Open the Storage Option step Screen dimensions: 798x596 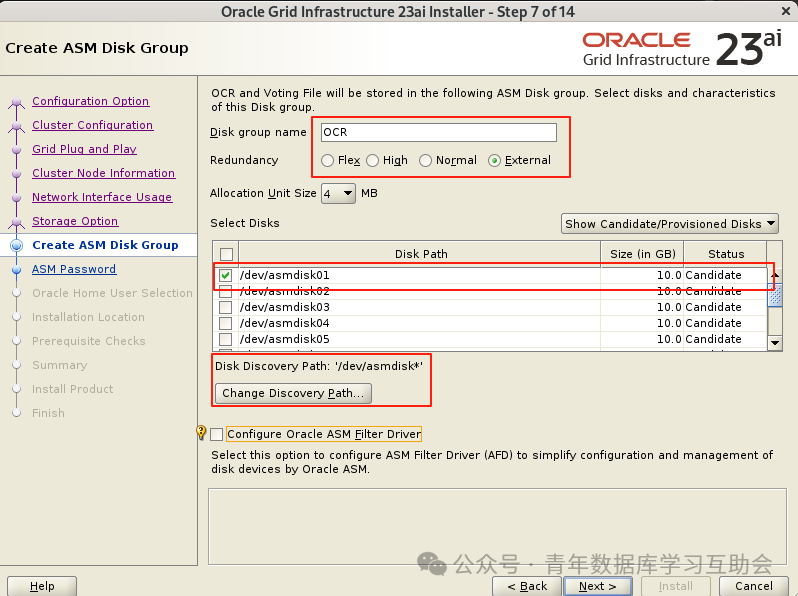[x=75, y=221]
